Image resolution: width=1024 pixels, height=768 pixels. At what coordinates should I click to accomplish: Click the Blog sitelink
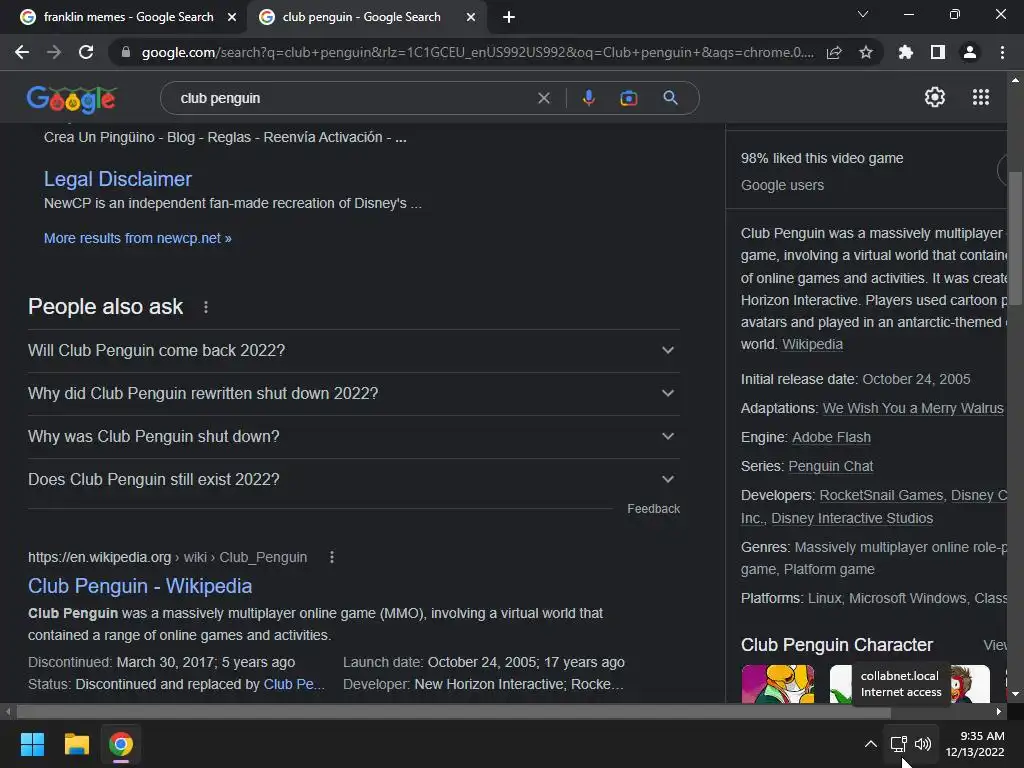click(x=181, y=137)
